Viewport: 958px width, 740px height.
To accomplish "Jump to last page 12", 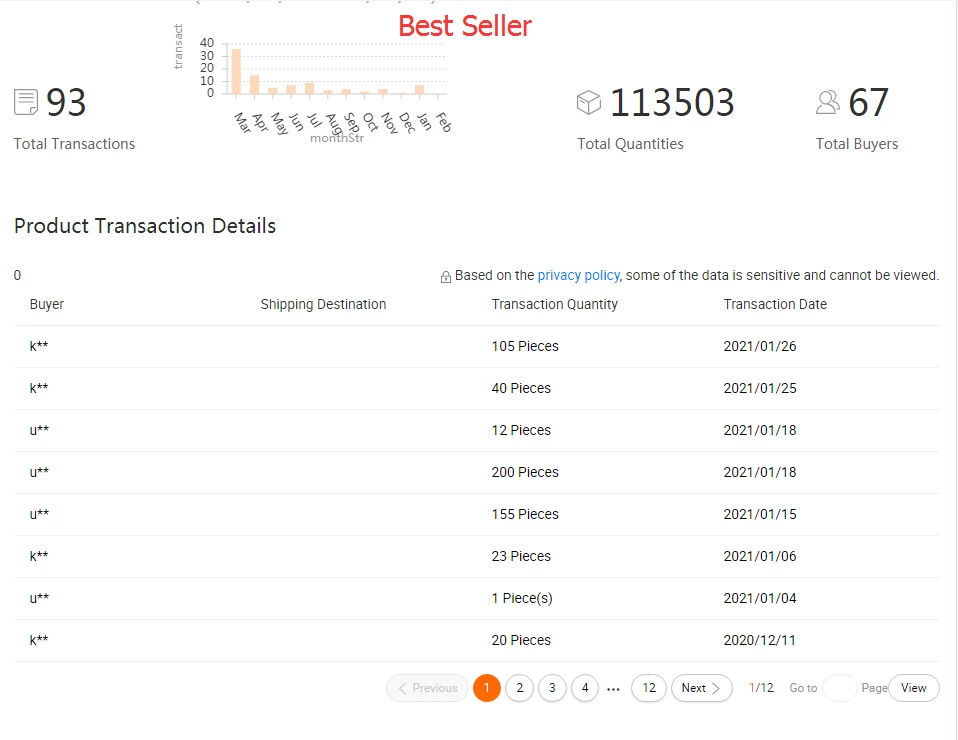I will (x=649, y=688).
